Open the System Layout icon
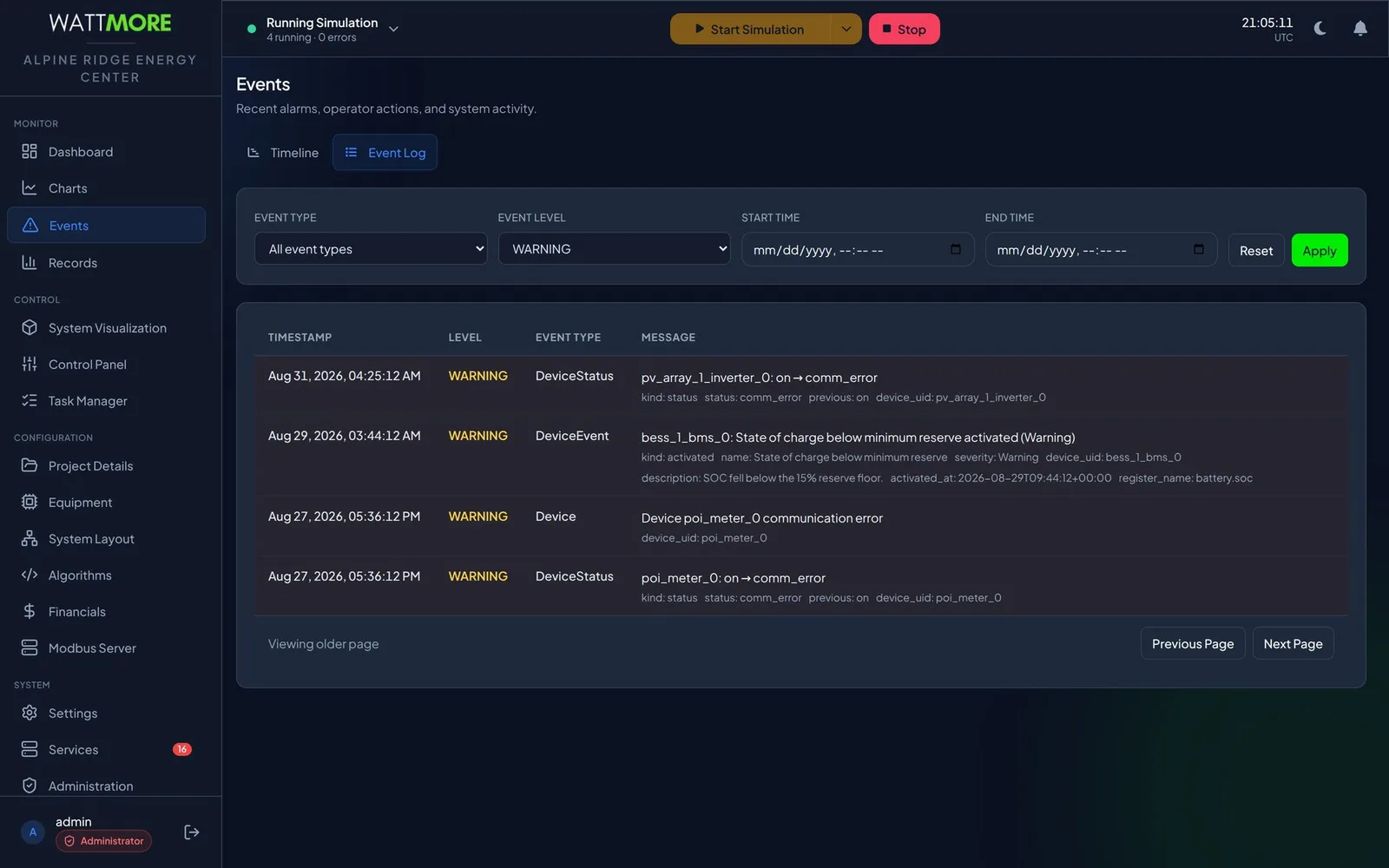 pyautogui.click(x=30, y=539)
